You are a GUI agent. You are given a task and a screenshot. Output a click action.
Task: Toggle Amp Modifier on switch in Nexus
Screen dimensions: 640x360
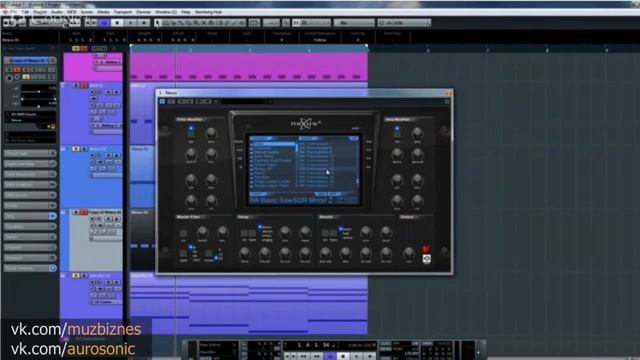point(397,131)
